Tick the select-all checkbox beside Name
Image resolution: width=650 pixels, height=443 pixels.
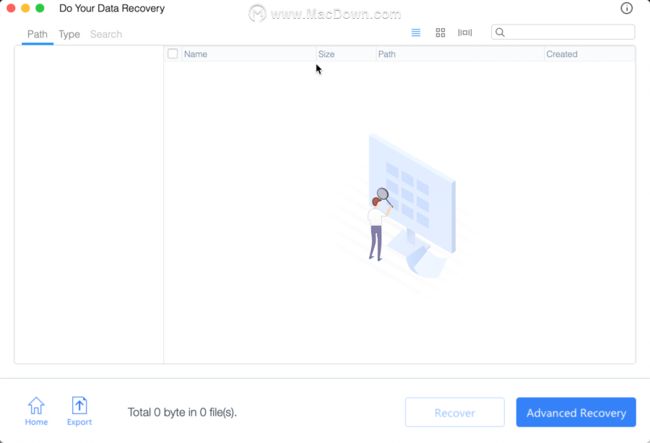click(173, 53)
